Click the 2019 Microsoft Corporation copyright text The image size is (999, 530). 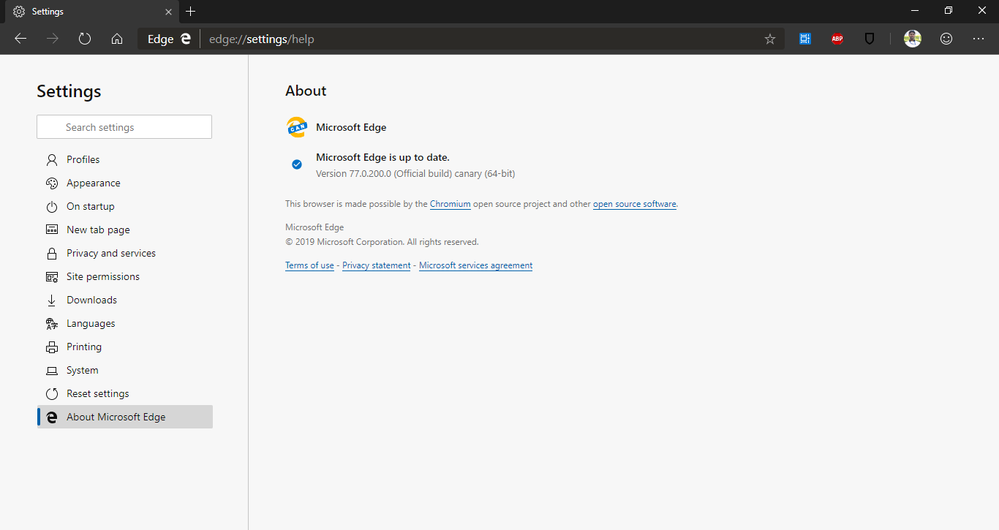(x=382, y=242)
